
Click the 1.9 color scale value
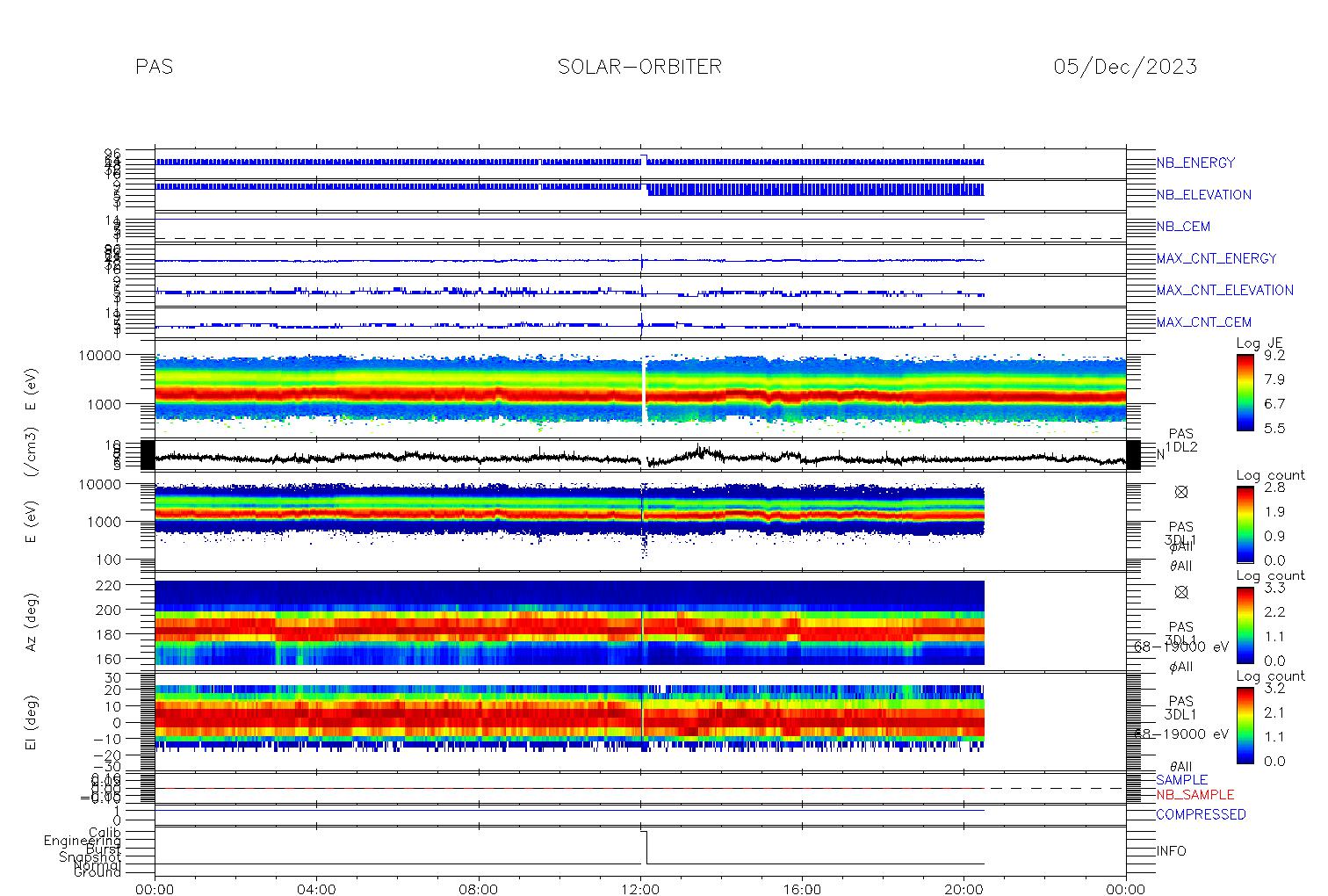tap(1274, 512)
